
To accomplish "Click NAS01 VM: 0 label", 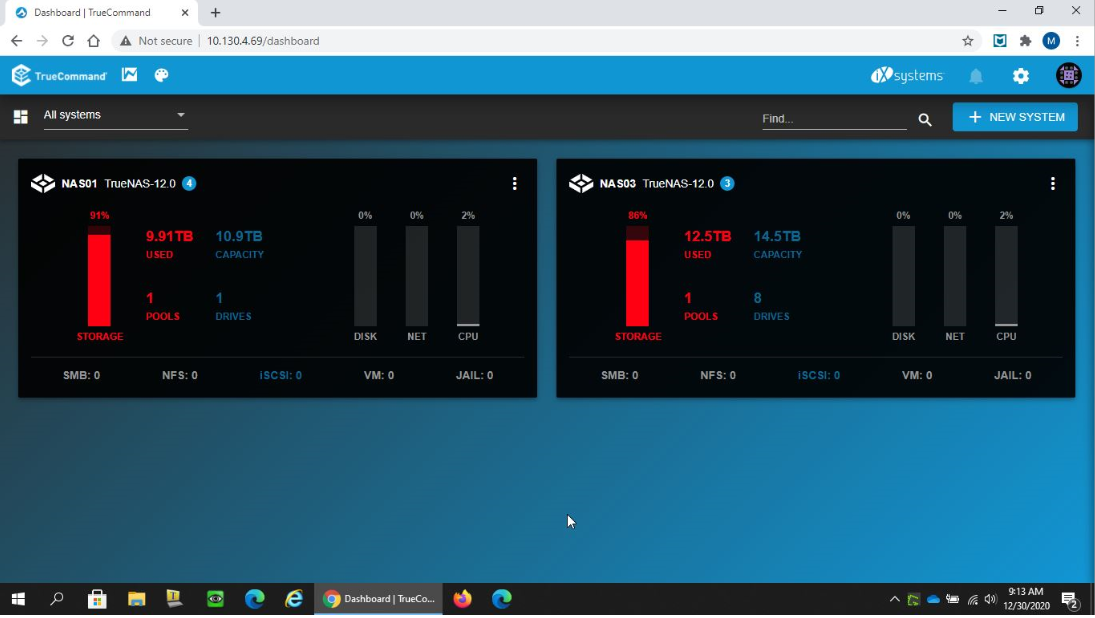I will tap(379, 376).
